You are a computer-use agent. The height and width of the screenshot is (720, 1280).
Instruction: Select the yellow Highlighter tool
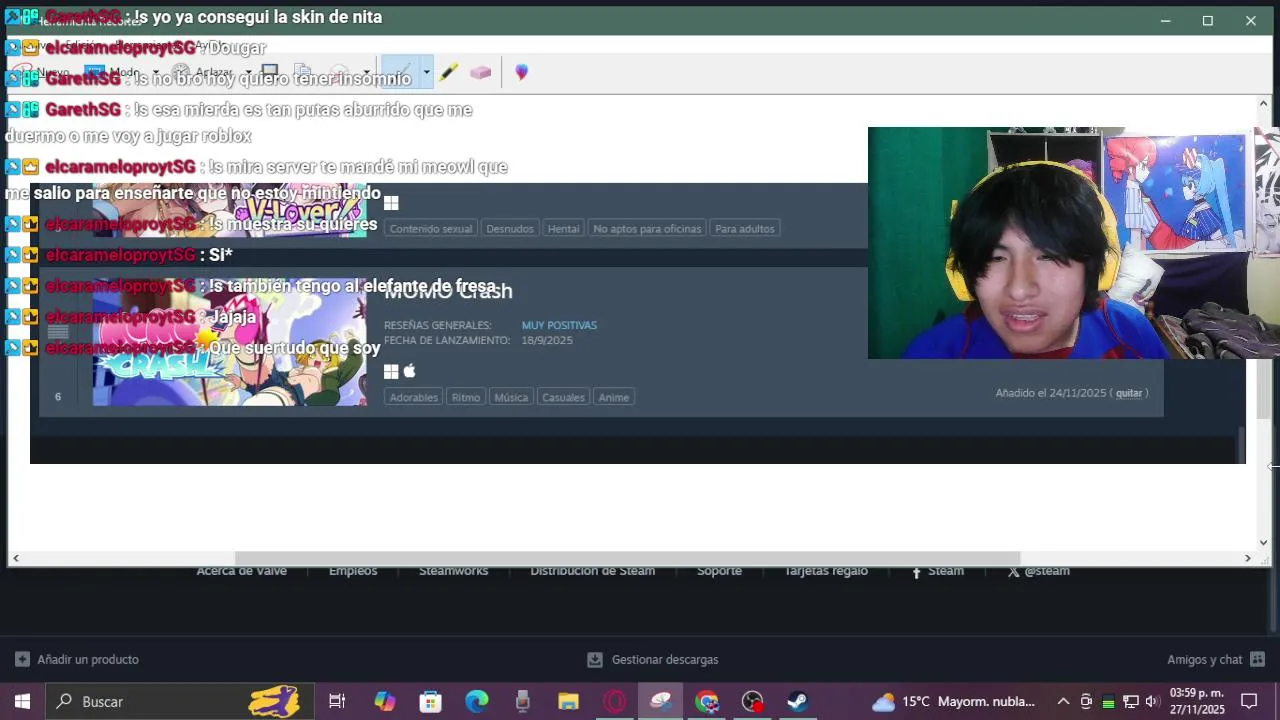click(x=448, y=72)
